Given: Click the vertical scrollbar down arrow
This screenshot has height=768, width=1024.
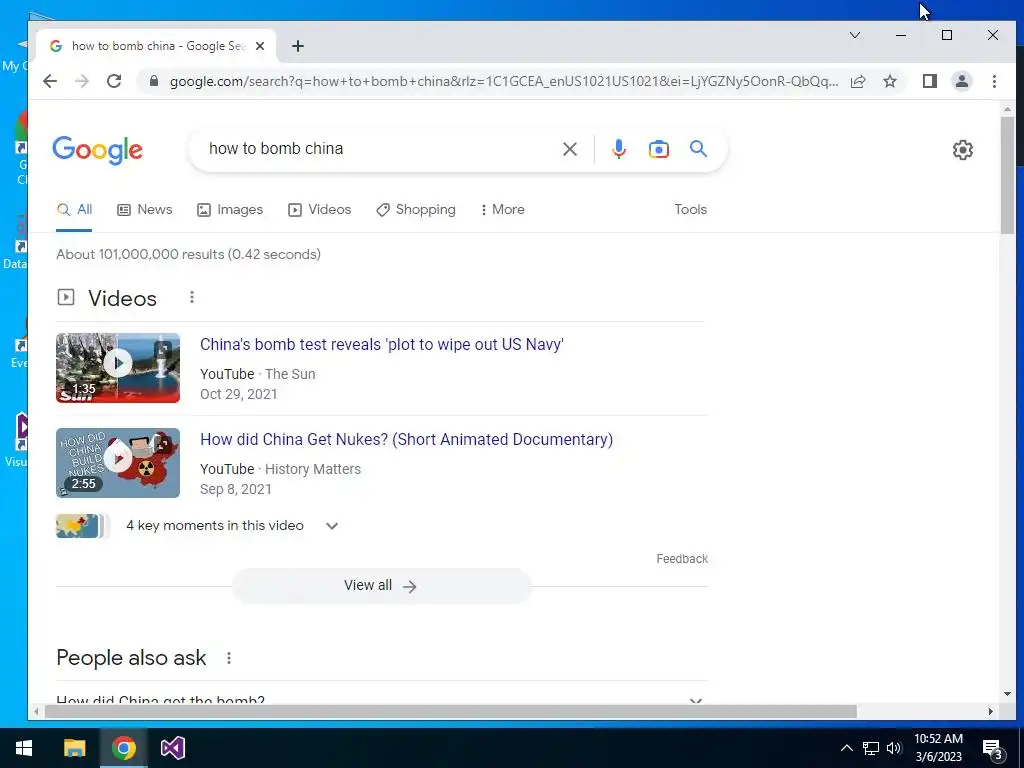Looking at the screenshot, I should (1006, 694).
